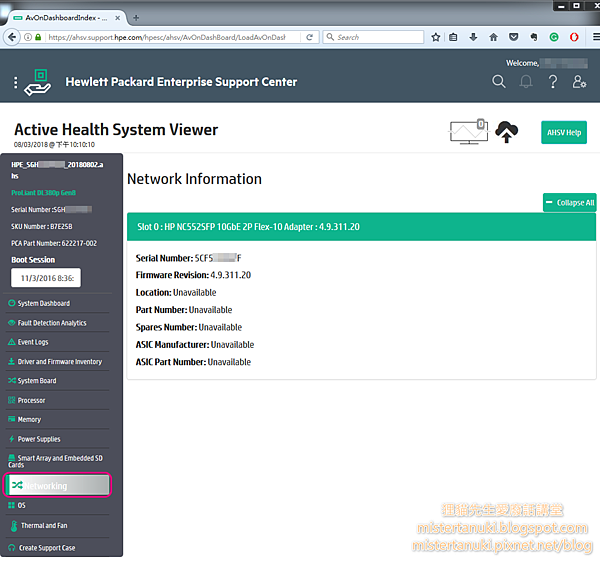Open the notifications bell icon
Viewport: 600px width, 561px height.
[x=526, y=82]
